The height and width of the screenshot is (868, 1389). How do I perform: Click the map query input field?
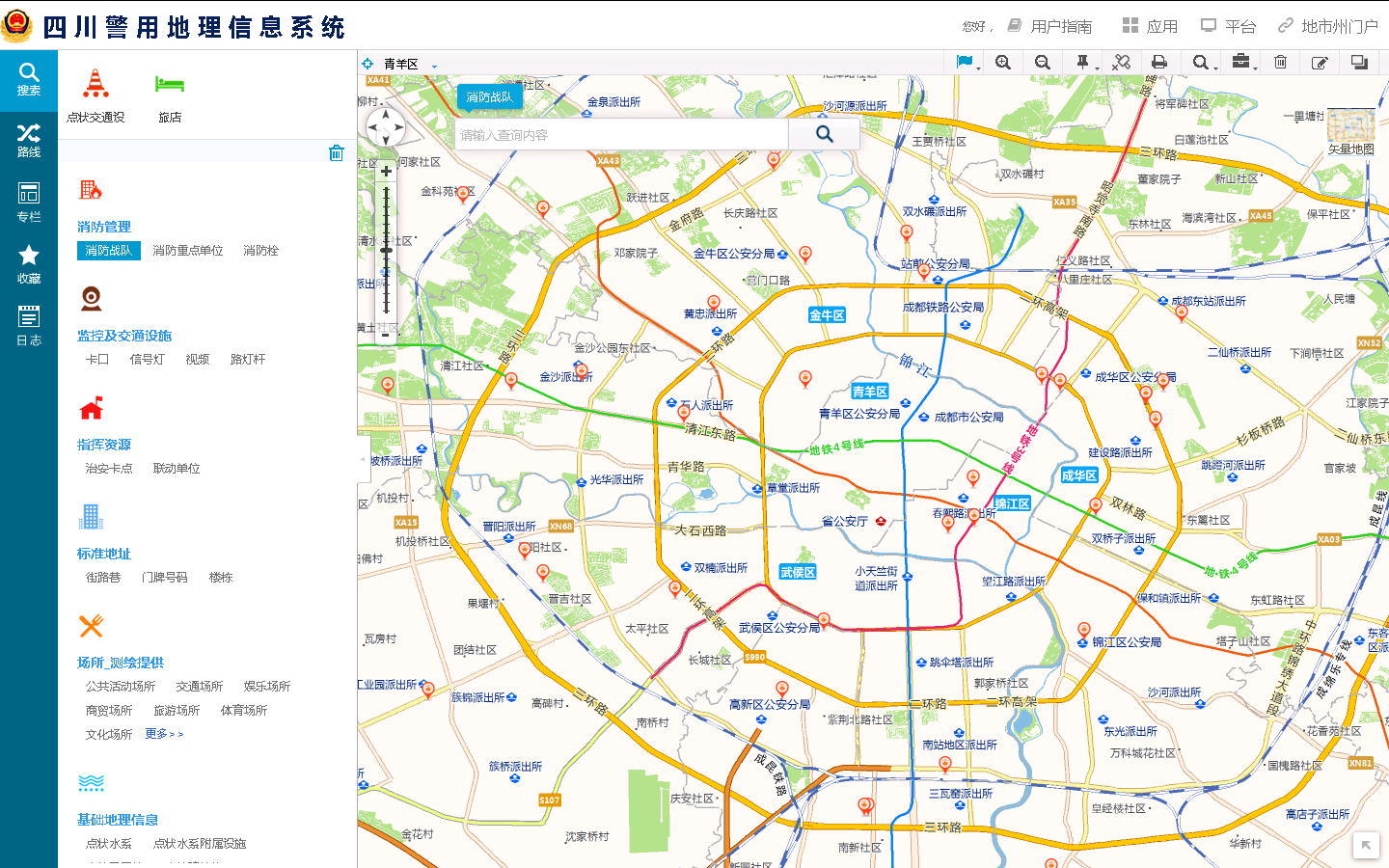pyautogui.click(x=622, y=135)
